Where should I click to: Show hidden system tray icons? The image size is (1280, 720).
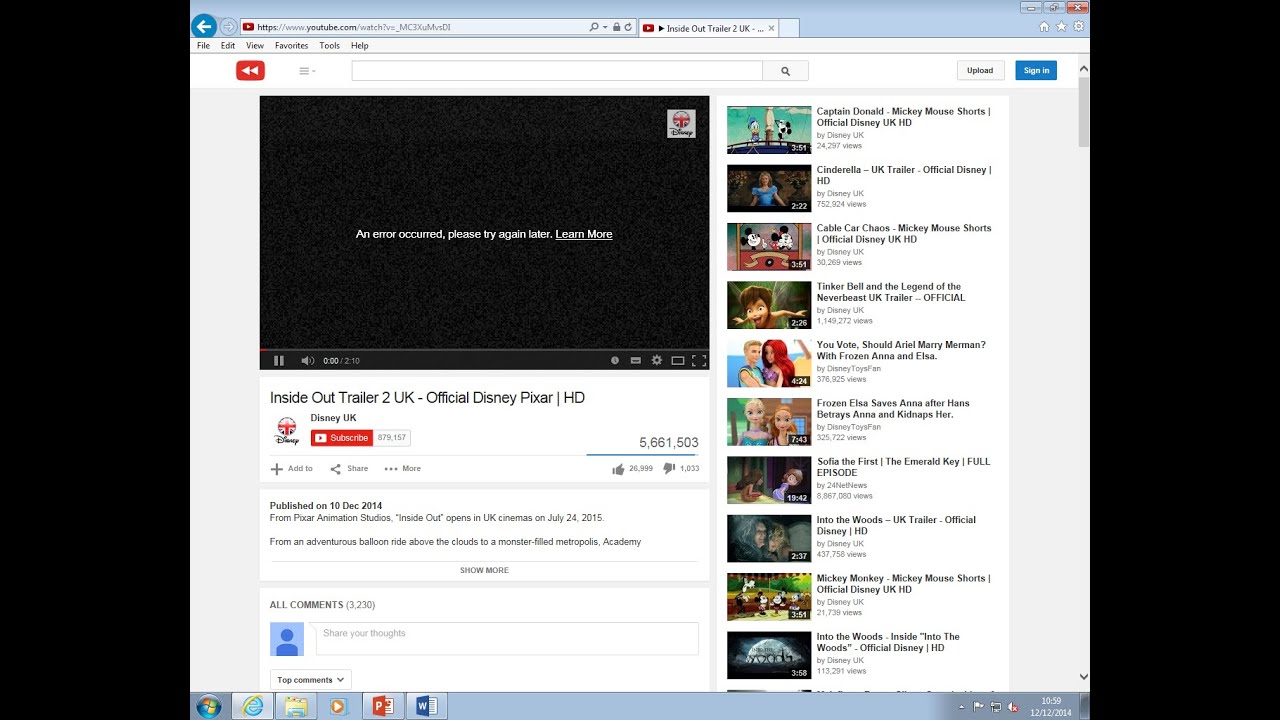point(961,707)
